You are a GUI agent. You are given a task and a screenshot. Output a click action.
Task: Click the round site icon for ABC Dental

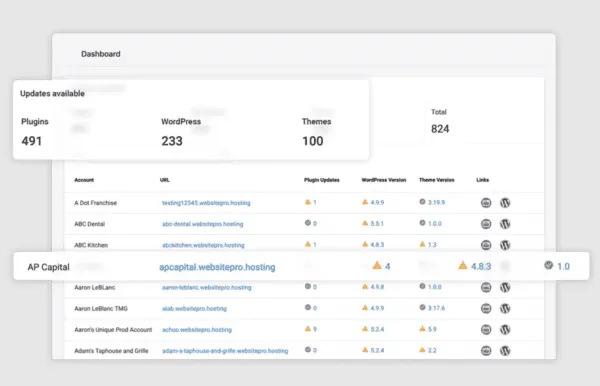coord(486,224)
